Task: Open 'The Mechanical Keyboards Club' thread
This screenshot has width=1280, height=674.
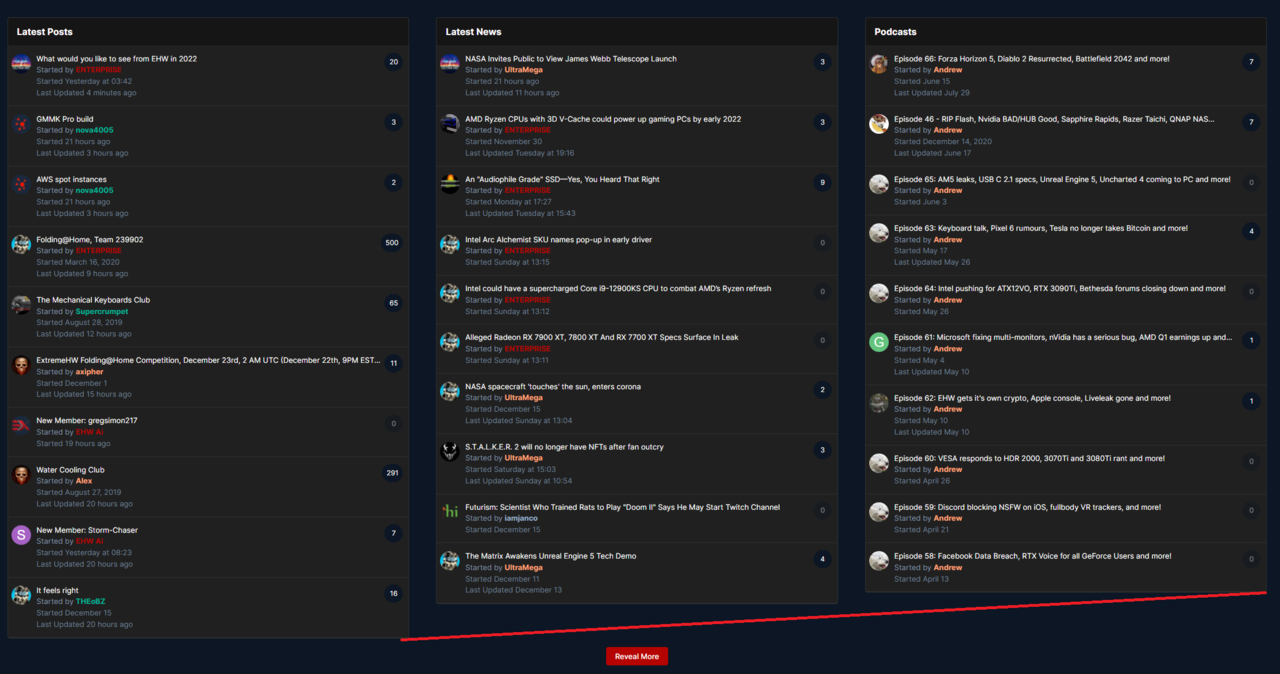Action: [93, 300]
